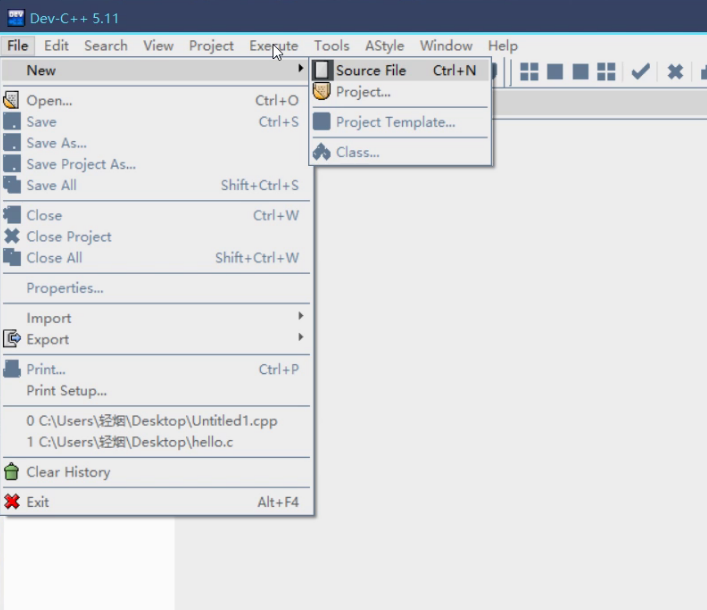Click the white project panel area at left

90,565
